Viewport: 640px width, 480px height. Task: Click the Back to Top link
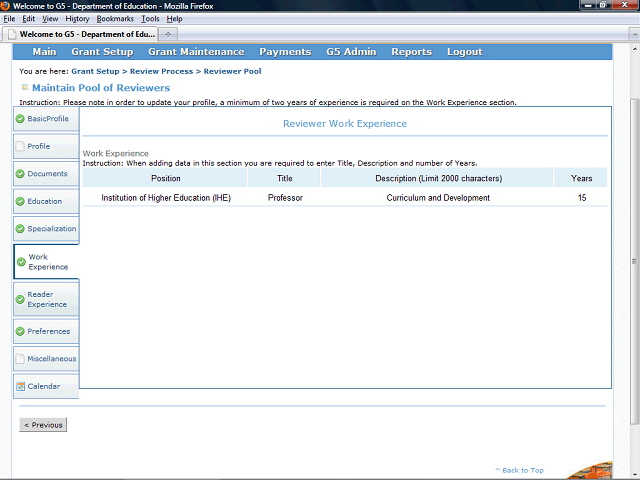click(x=522, y=470)
